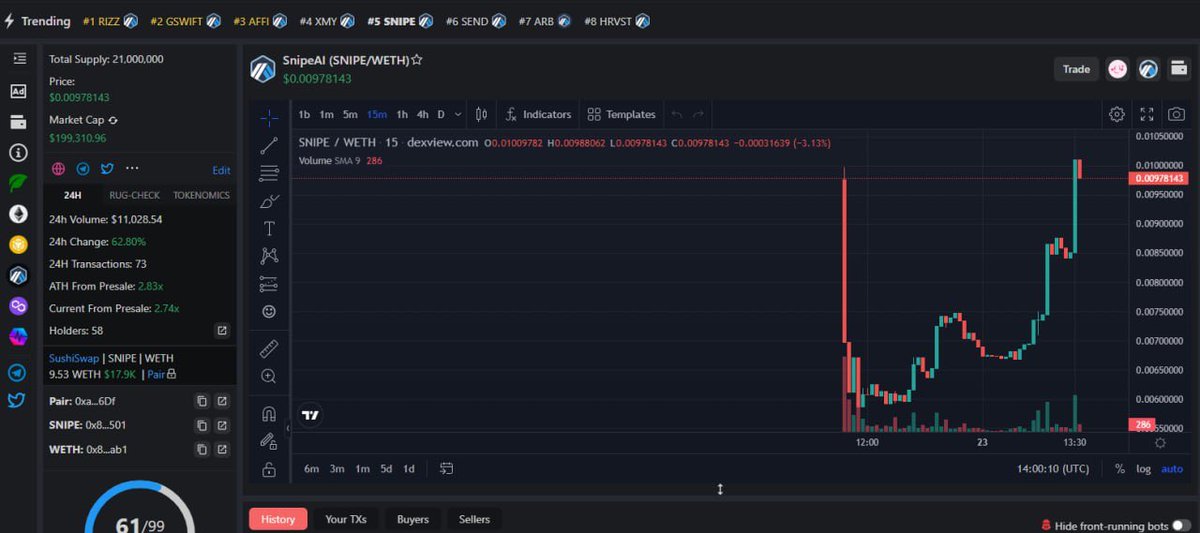Toggle fullscreen chart mode

point(1147,114)
